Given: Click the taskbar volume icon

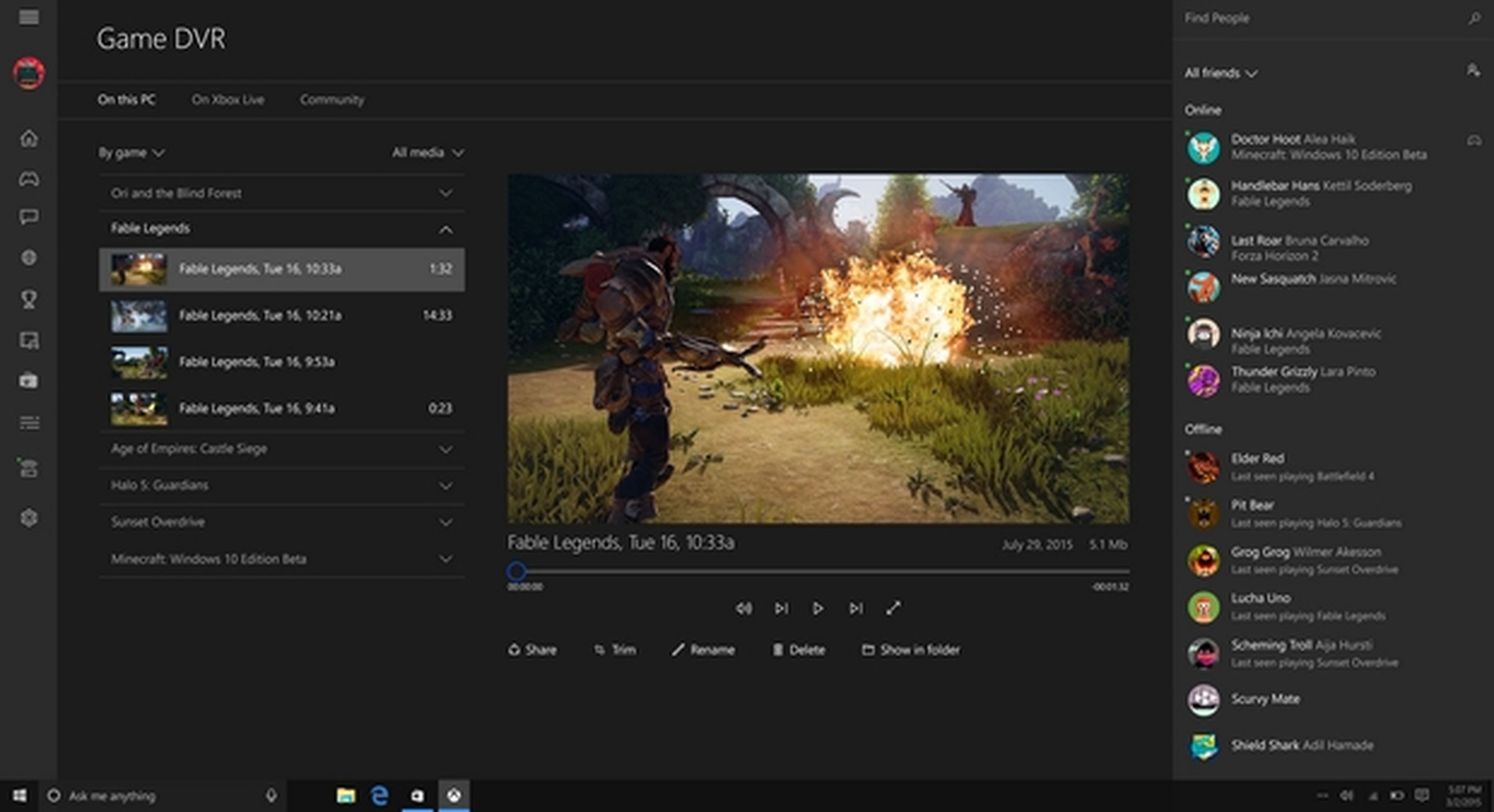Looking at the screenshot, I should pyautogui.click(x=1347, y=795).
